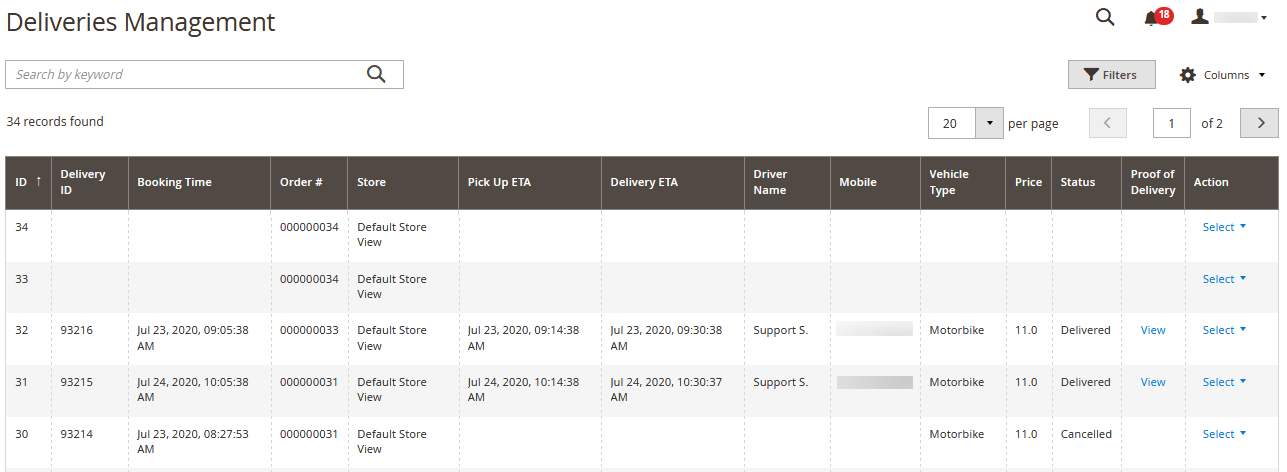
Task: Open the user account menu icon
Action: point(1201,17)
